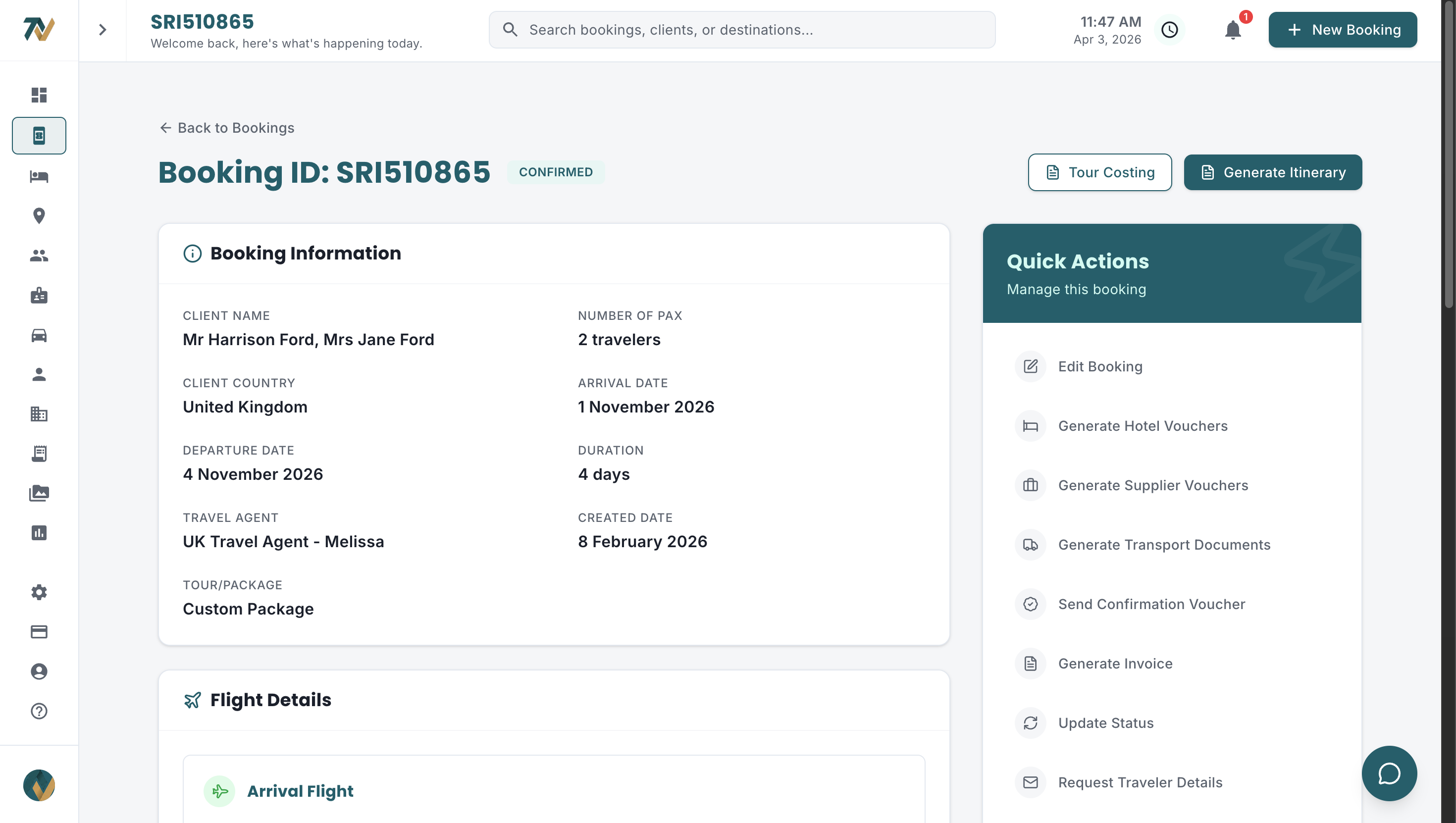This screenshot has height=823, width=1456.
Task: Select Generate Transport Documents quick action
Action: (1172, 544)
